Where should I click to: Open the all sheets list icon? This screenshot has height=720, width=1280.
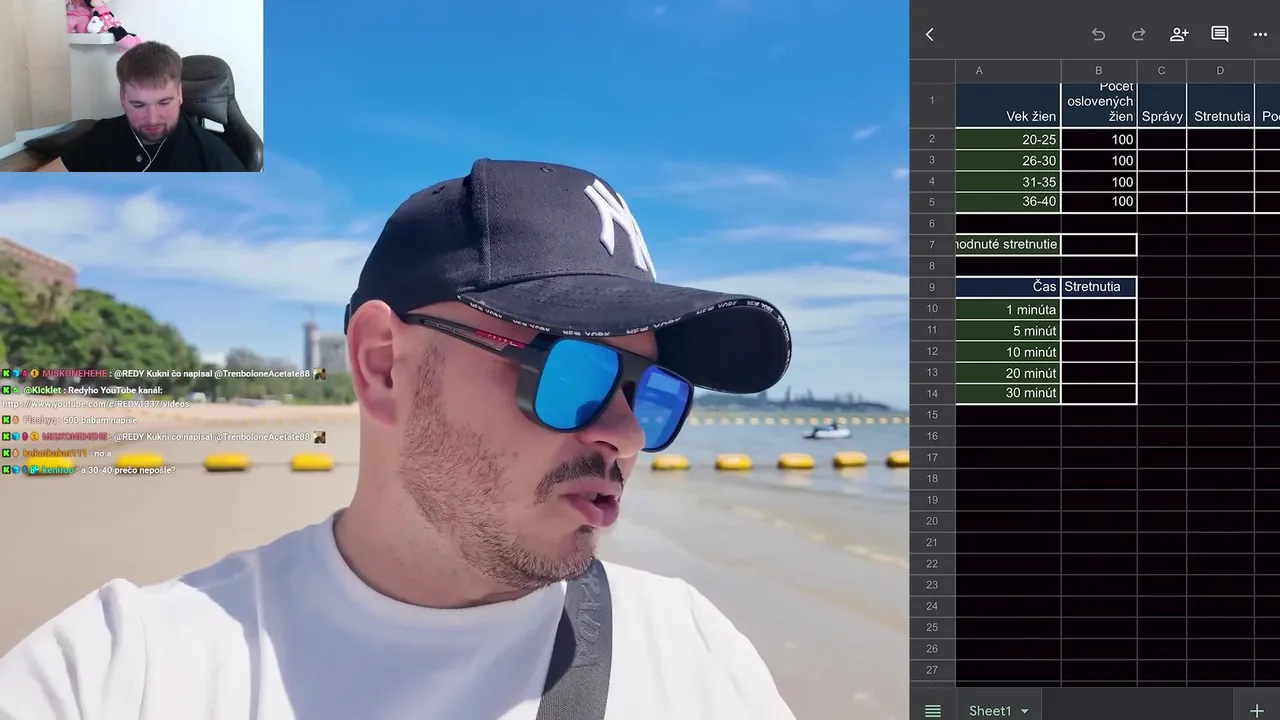pyautogui.click(x=933, y=711)
